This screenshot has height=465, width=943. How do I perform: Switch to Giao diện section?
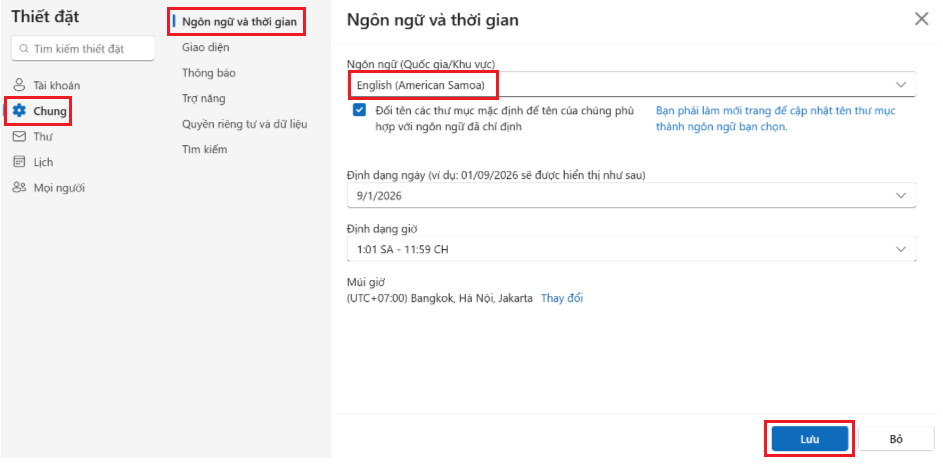[206, 47]
